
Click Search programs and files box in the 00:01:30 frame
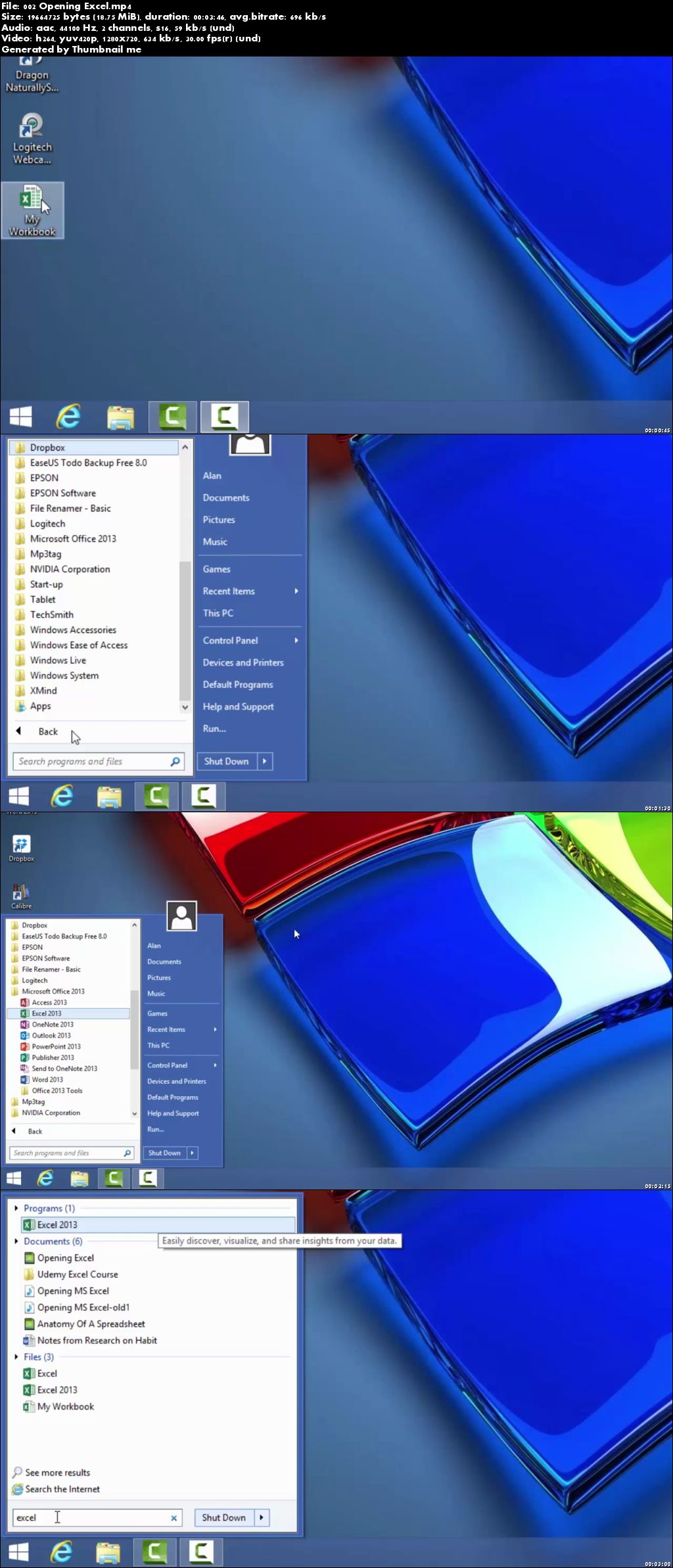(x=99, y=762)
